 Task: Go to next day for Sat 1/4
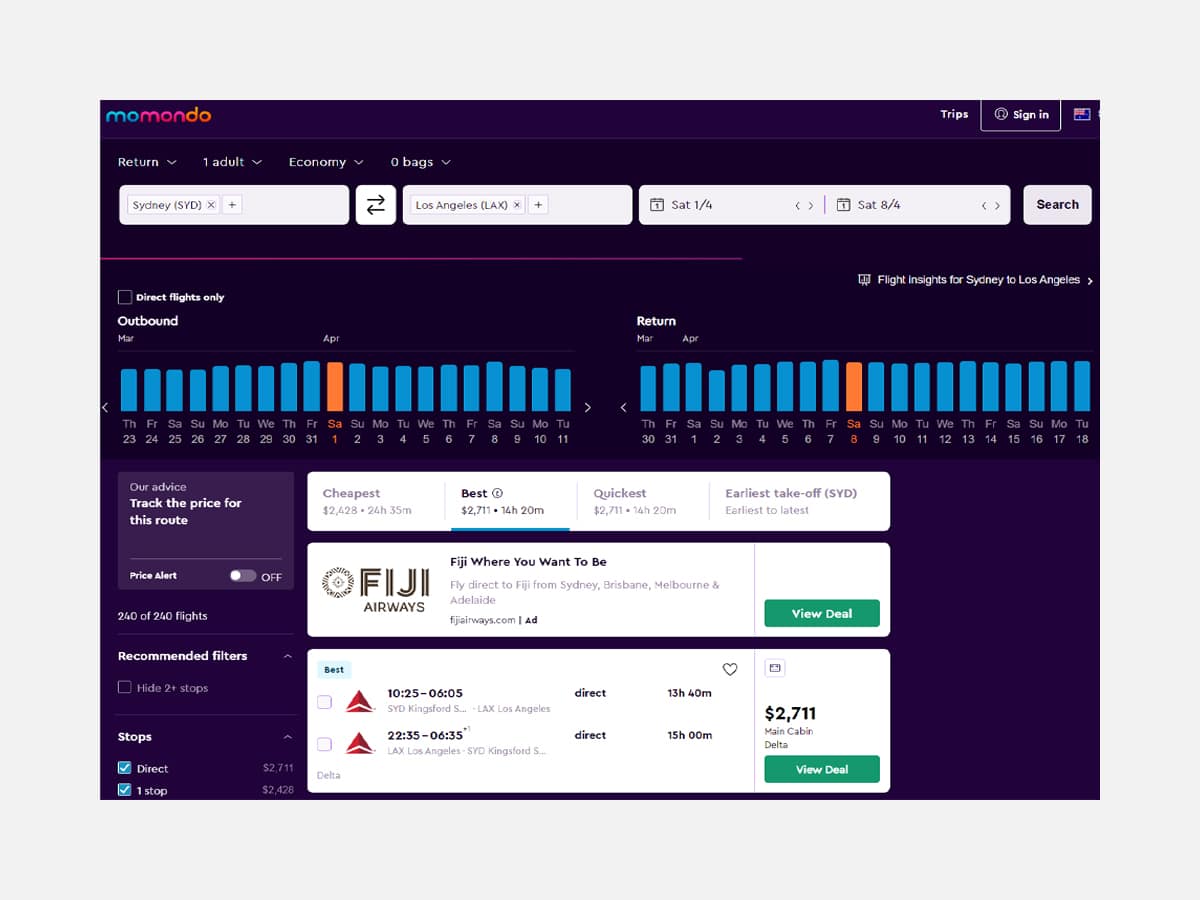coord(811,206)
